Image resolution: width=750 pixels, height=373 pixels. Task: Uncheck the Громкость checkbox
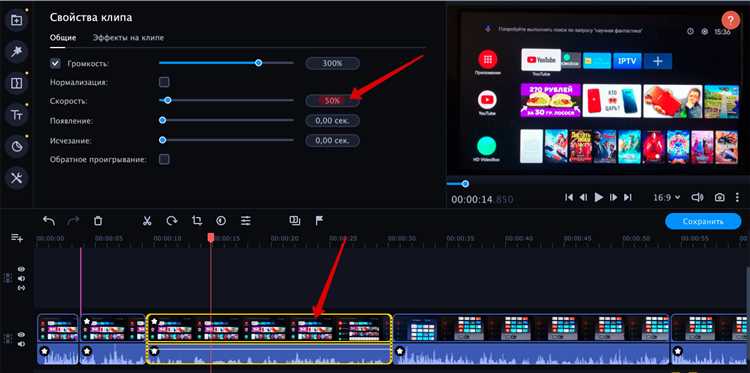click(x=55, y=63)
